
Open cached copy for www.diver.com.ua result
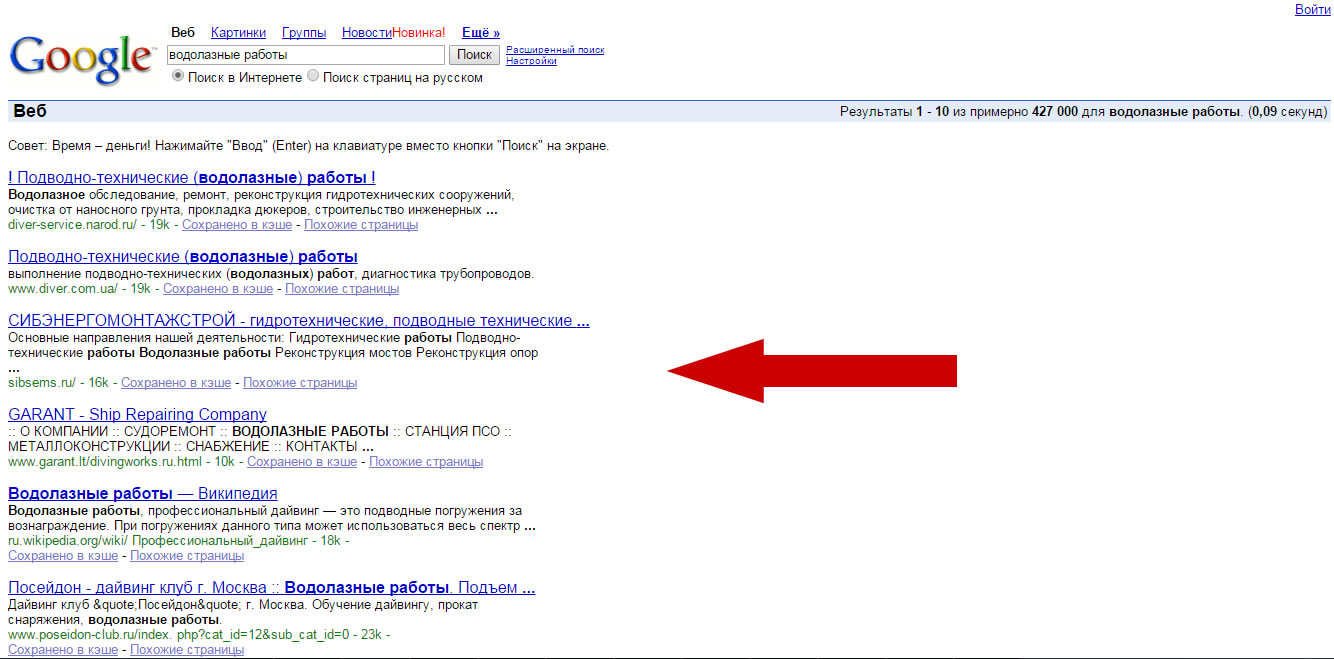[218, 289]
